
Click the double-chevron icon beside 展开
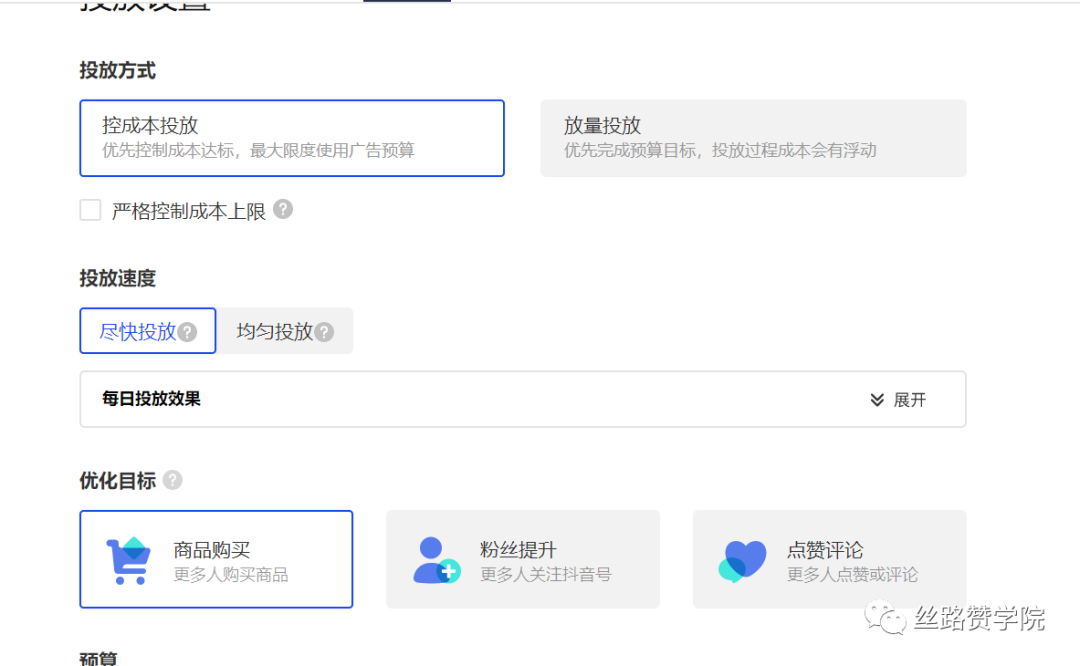tap(878, 399)
